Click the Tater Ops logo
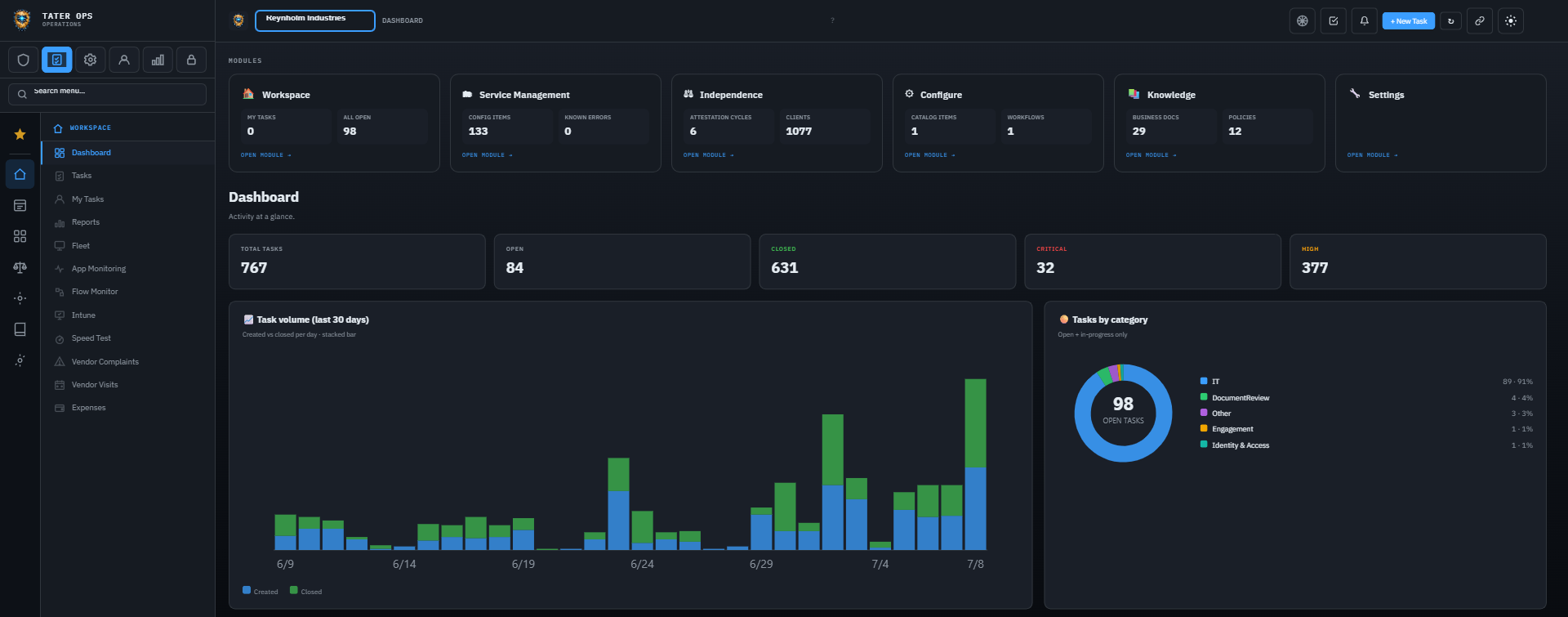This screenshot has width=1568, height=617. (22, 19)
